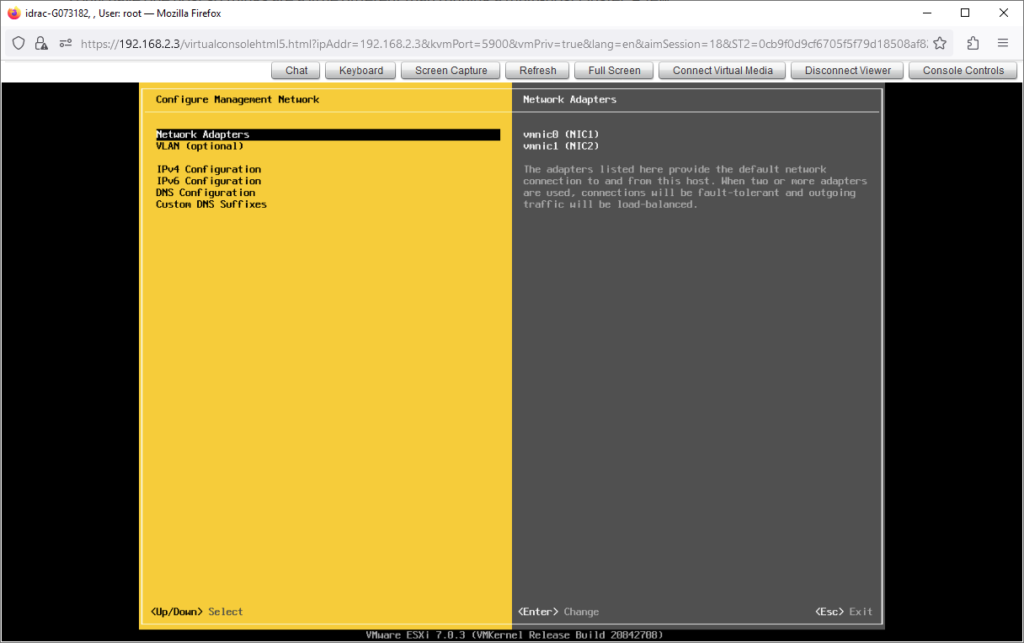Maximize the Firefox window

pyautogui.click(x=964, y=13)
